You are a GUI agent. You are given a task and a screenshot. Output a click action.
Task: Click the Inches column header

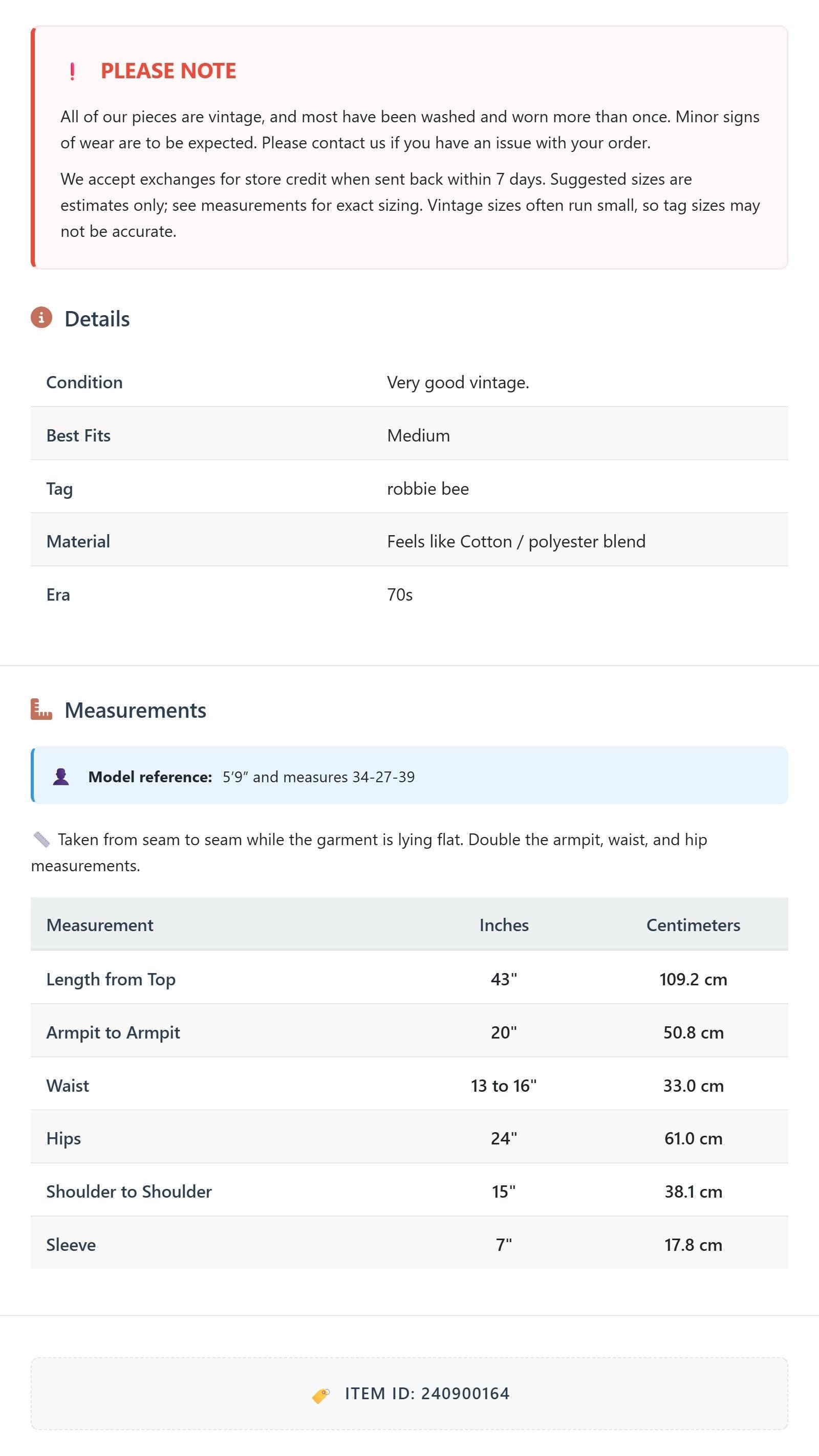[504, 924]
